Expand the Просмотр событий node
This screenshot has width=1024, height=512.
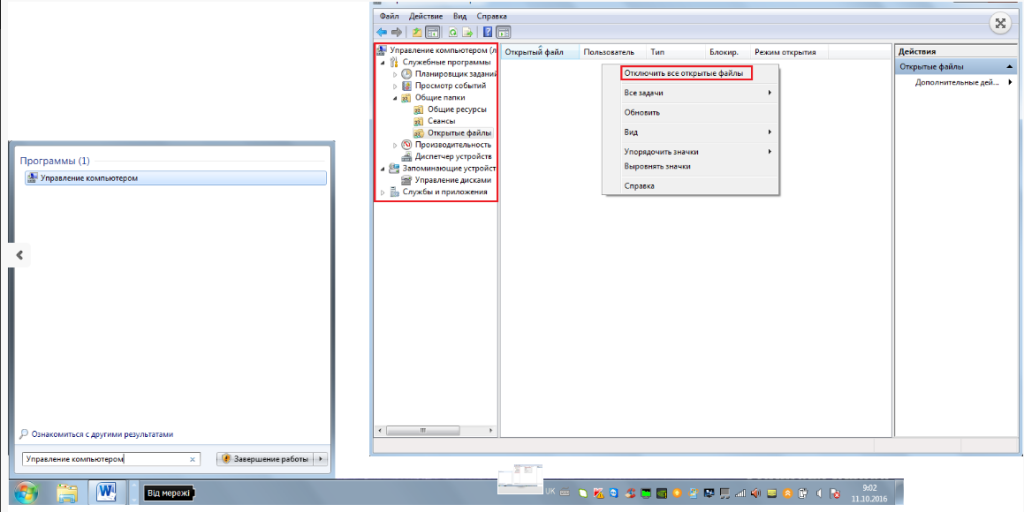click(395, 86)
